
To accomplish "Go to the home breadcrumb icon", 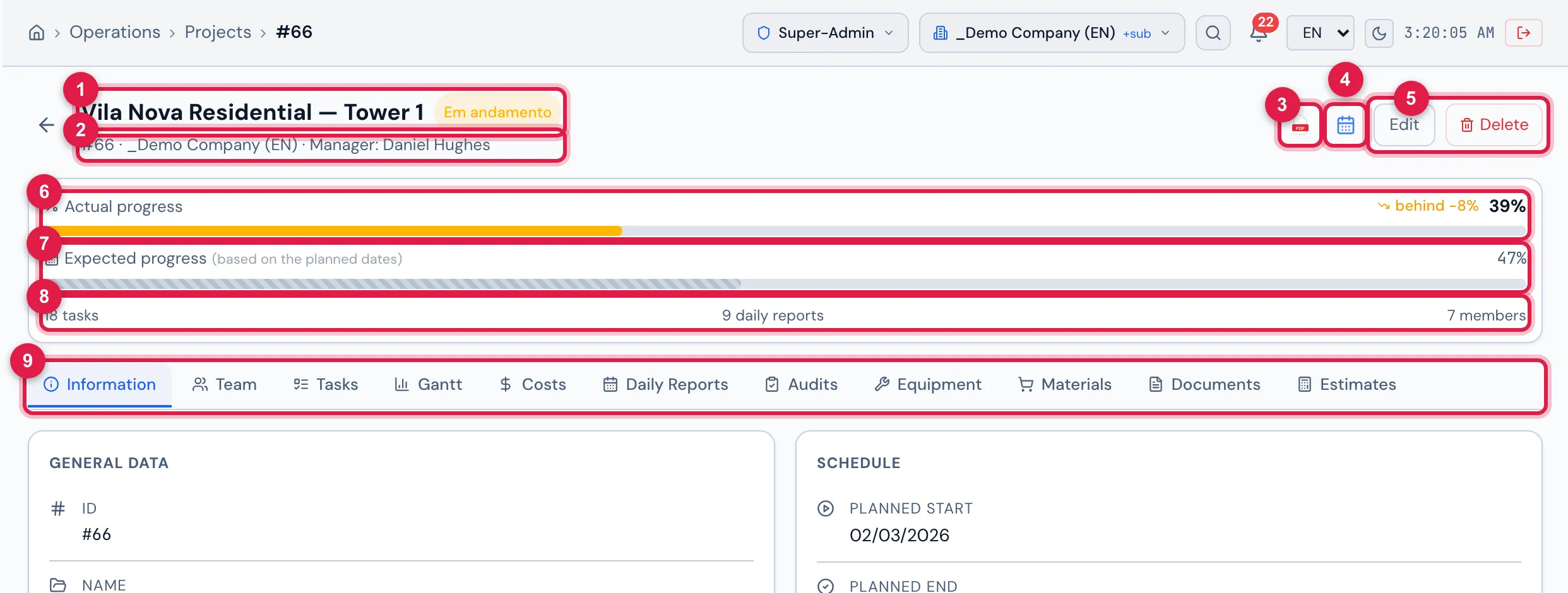I will [x=37, y=33].
